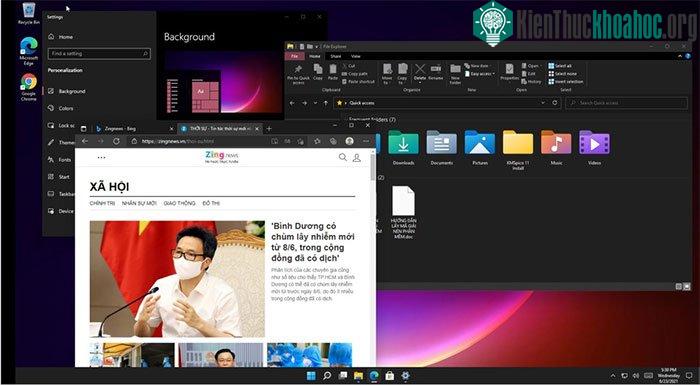This screenshot has width=700, height=385.
Task: Click Edit in the Open group
Action: [x=528, y=74]
